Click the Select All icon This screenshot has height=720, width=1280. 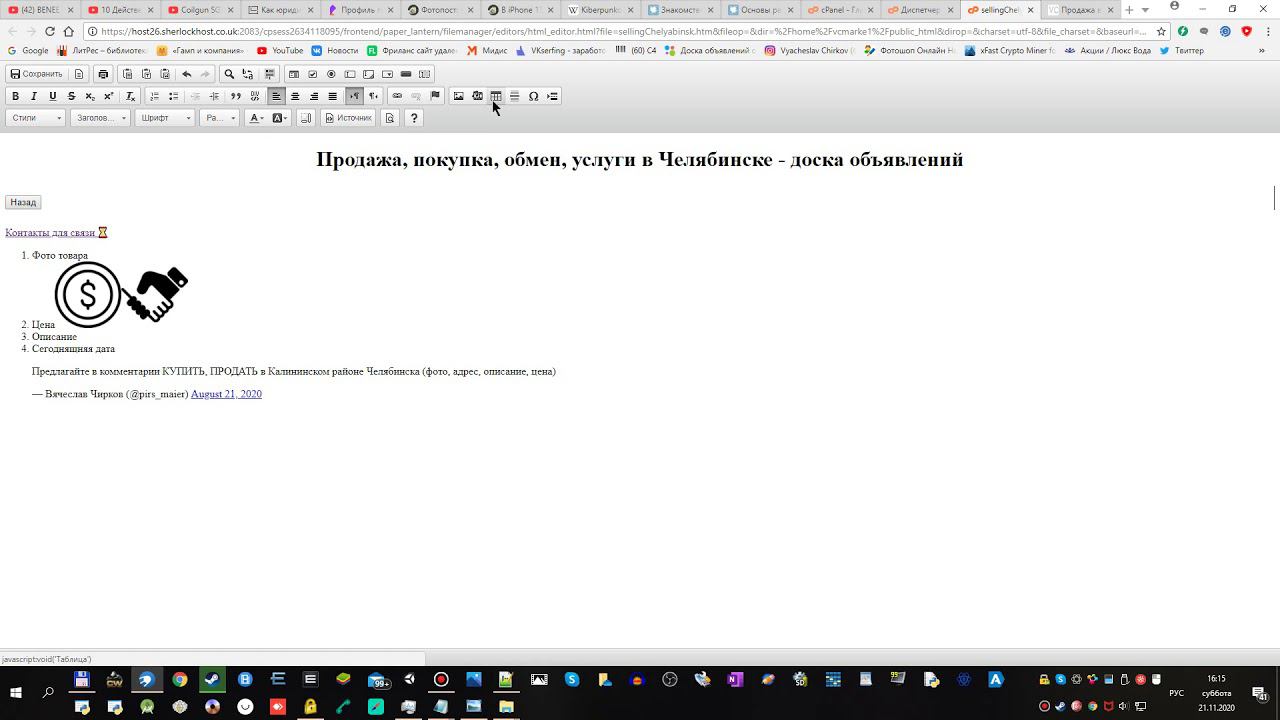click(270, 74)
